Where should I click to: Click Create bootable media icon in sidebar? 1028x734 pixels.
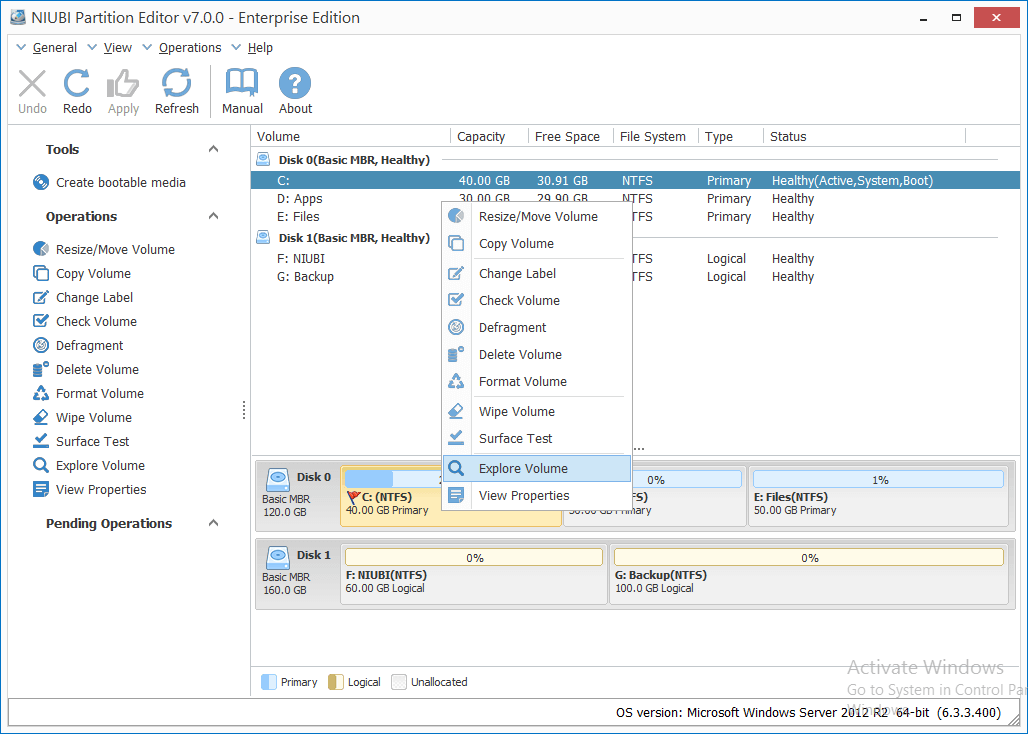[41, 182]
